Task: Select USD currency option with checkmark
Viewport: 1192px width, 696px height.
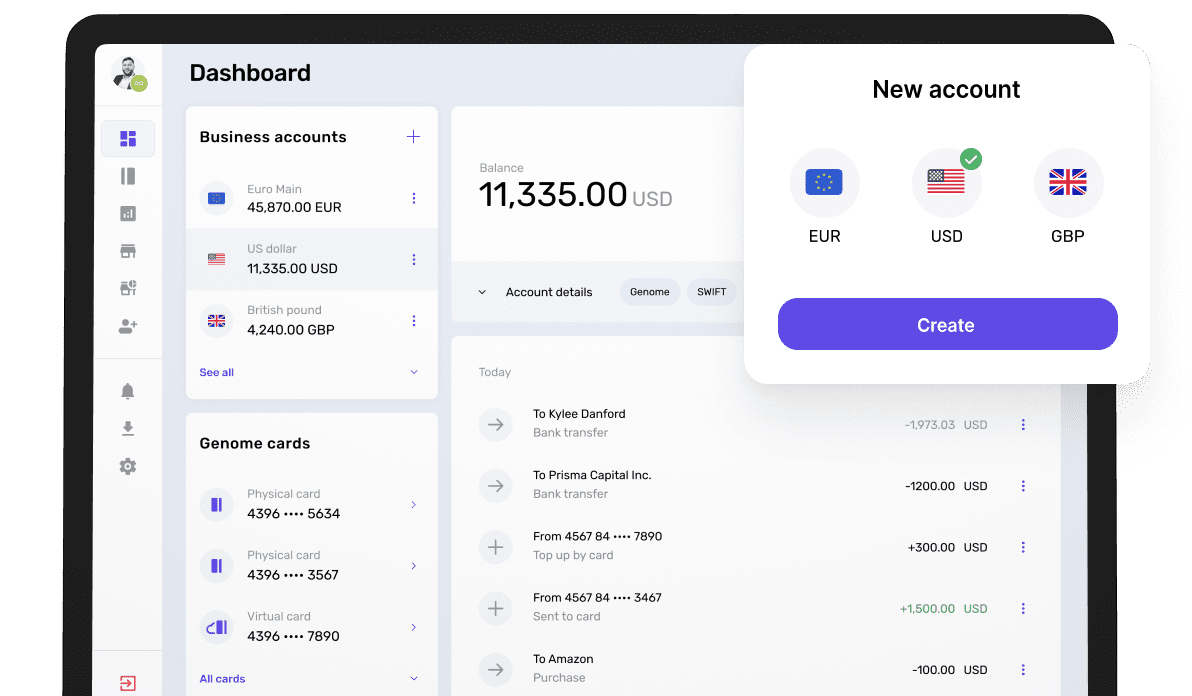Action: pos(946,183)
